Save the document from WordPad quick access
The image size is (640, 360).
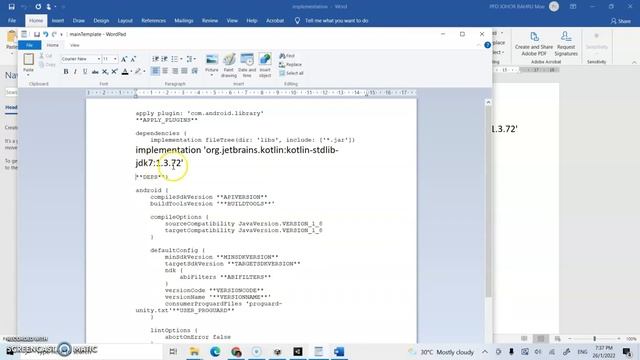pos(37,34)
